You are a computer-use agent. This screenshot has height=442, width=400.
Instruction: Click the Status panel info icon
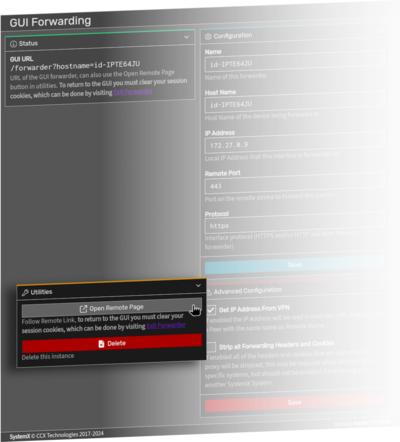[13, 44]
